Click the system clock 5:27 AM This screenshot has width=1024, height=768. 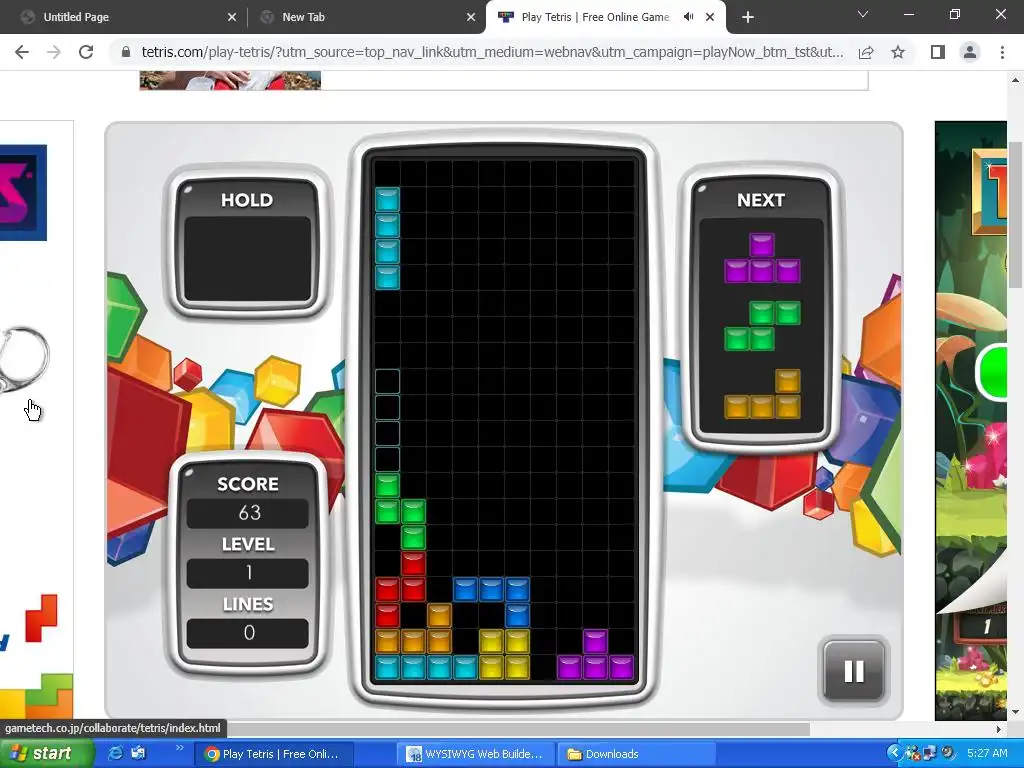click(x=987, y=754)
